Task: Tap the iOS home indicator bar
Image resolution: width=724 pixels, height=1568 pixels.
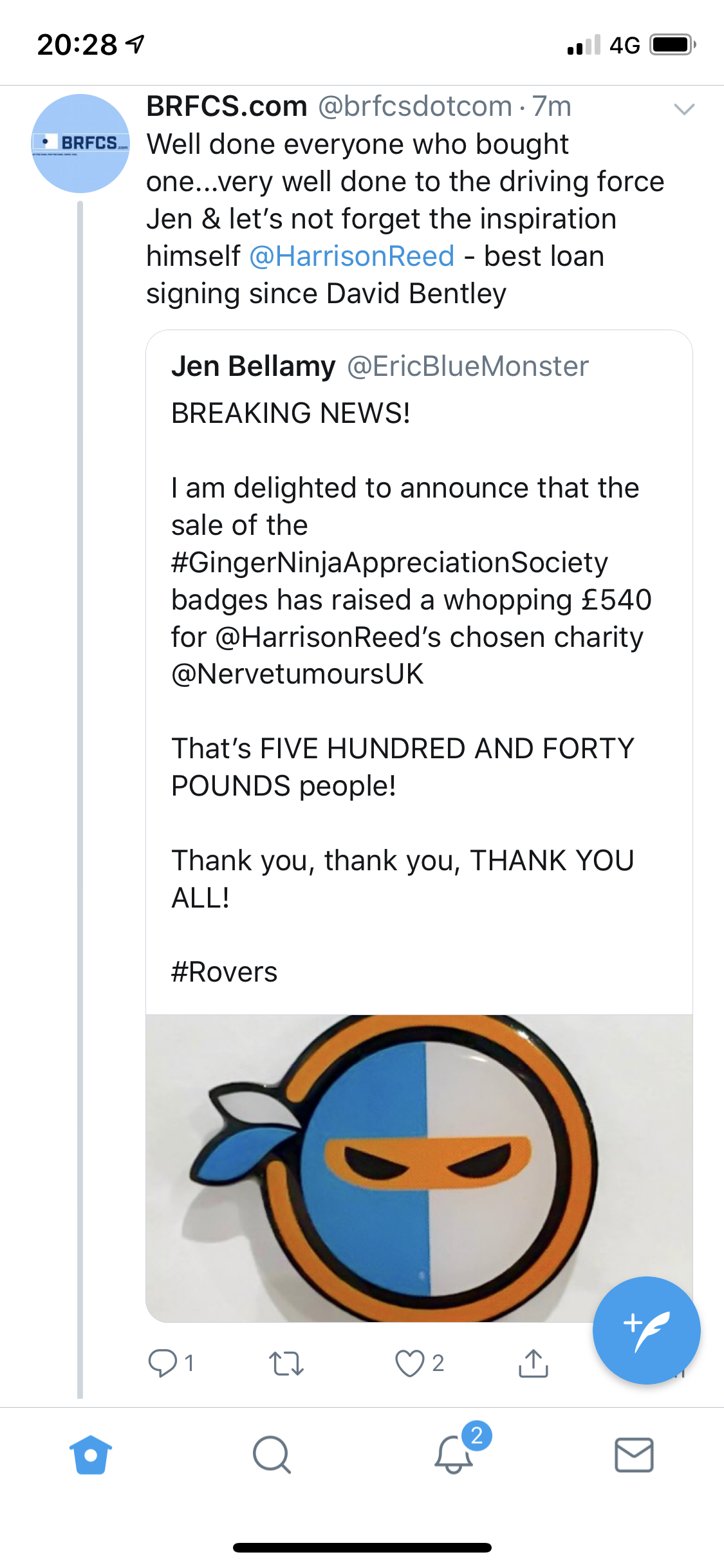Action: [x=362, y=1547]
